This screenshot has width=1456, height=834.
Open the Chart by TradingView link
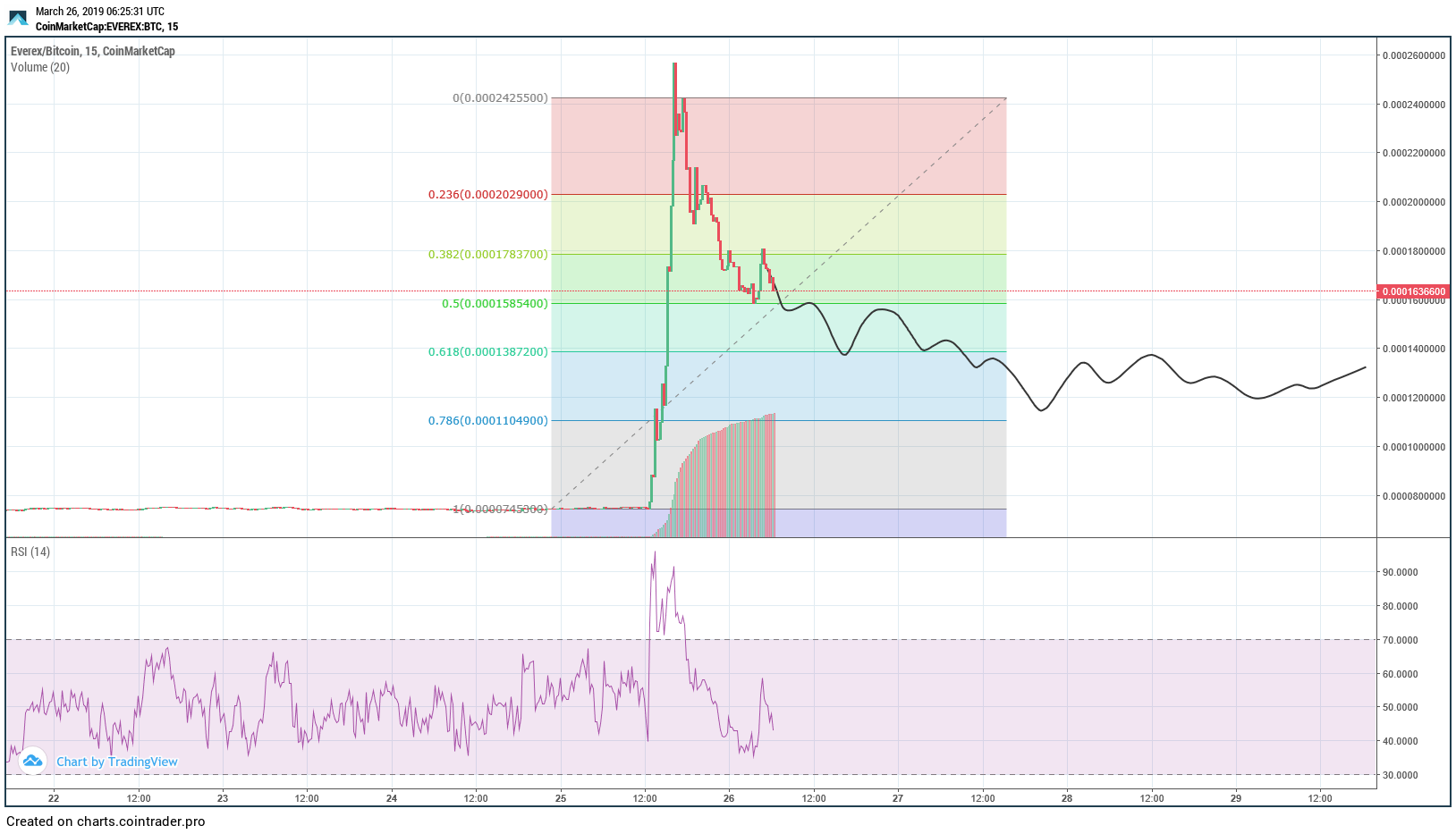(116, 762)
